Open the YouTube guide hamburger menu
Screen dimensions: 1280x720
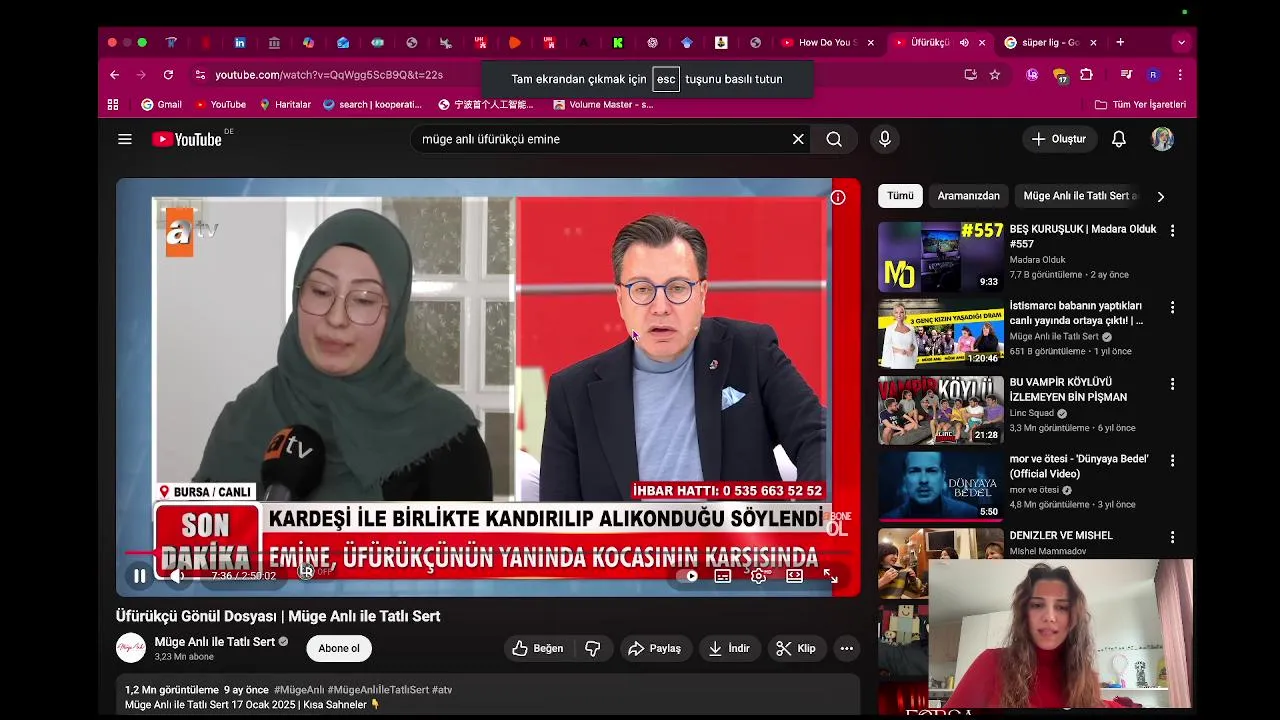[x=125, y=139]
